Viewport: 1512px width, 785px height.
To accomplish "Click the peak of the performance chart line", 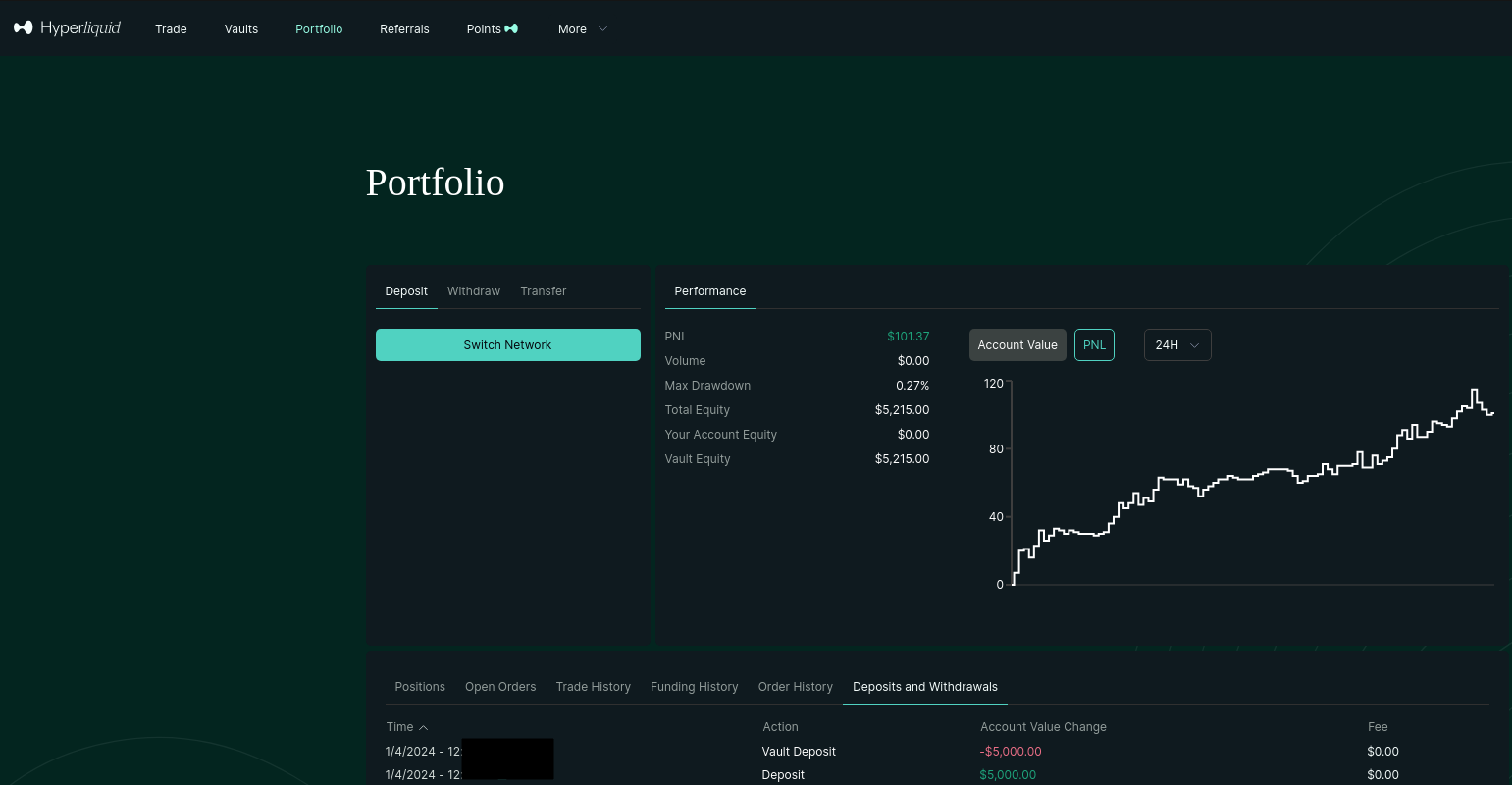I will click(x=1474, y=391).
